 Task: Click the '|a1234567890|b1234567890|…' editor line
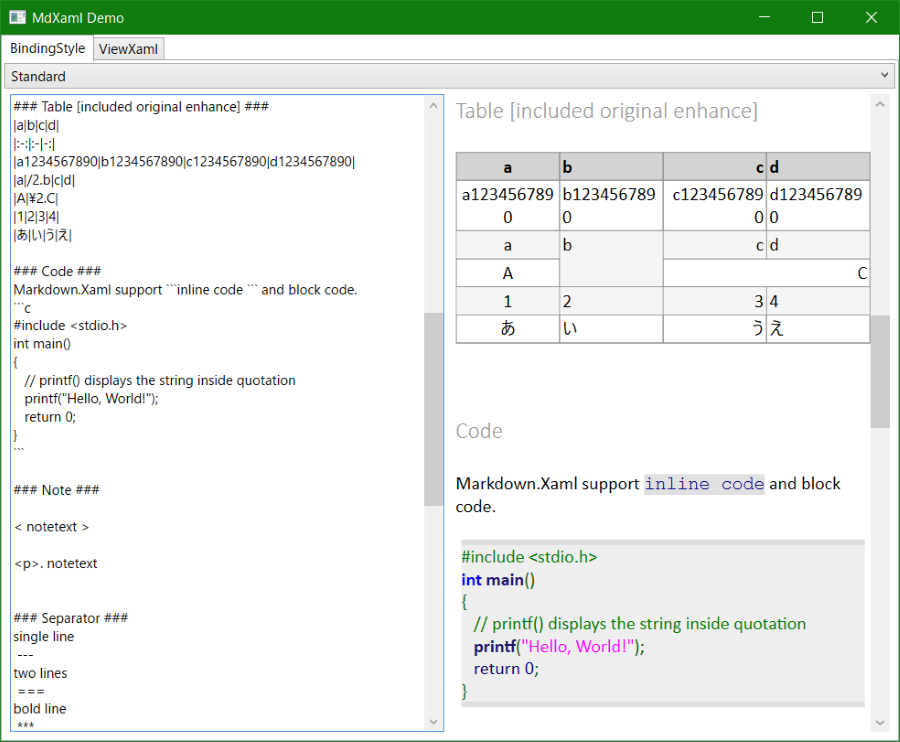point(184,162)
